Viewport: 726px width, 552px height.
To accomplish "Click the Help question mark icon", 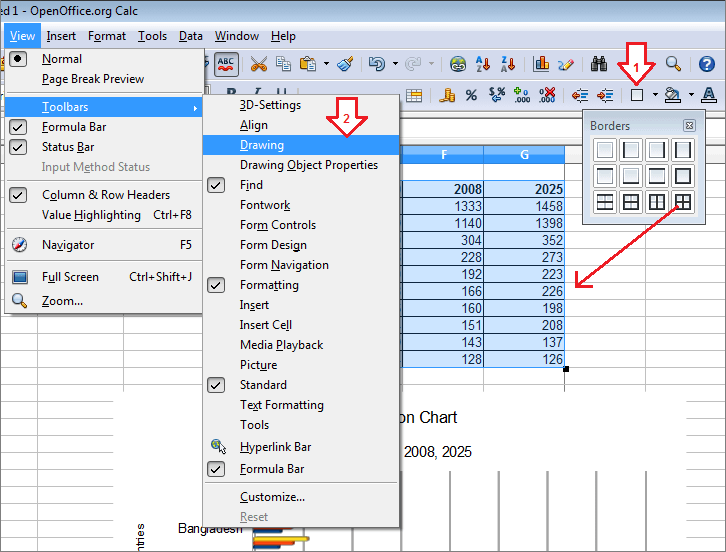I will (x=706, y=64).
